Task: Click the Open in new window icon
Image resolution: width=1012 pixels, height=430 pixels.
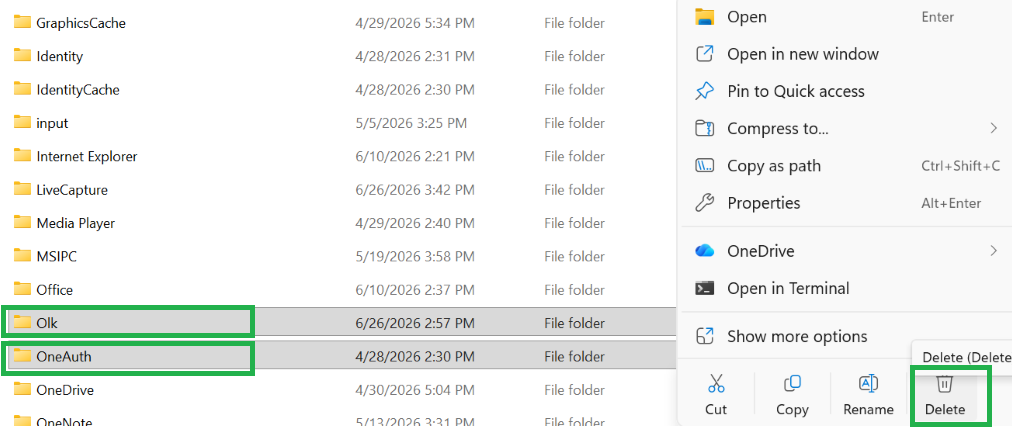Action: [x=704, y=54]
